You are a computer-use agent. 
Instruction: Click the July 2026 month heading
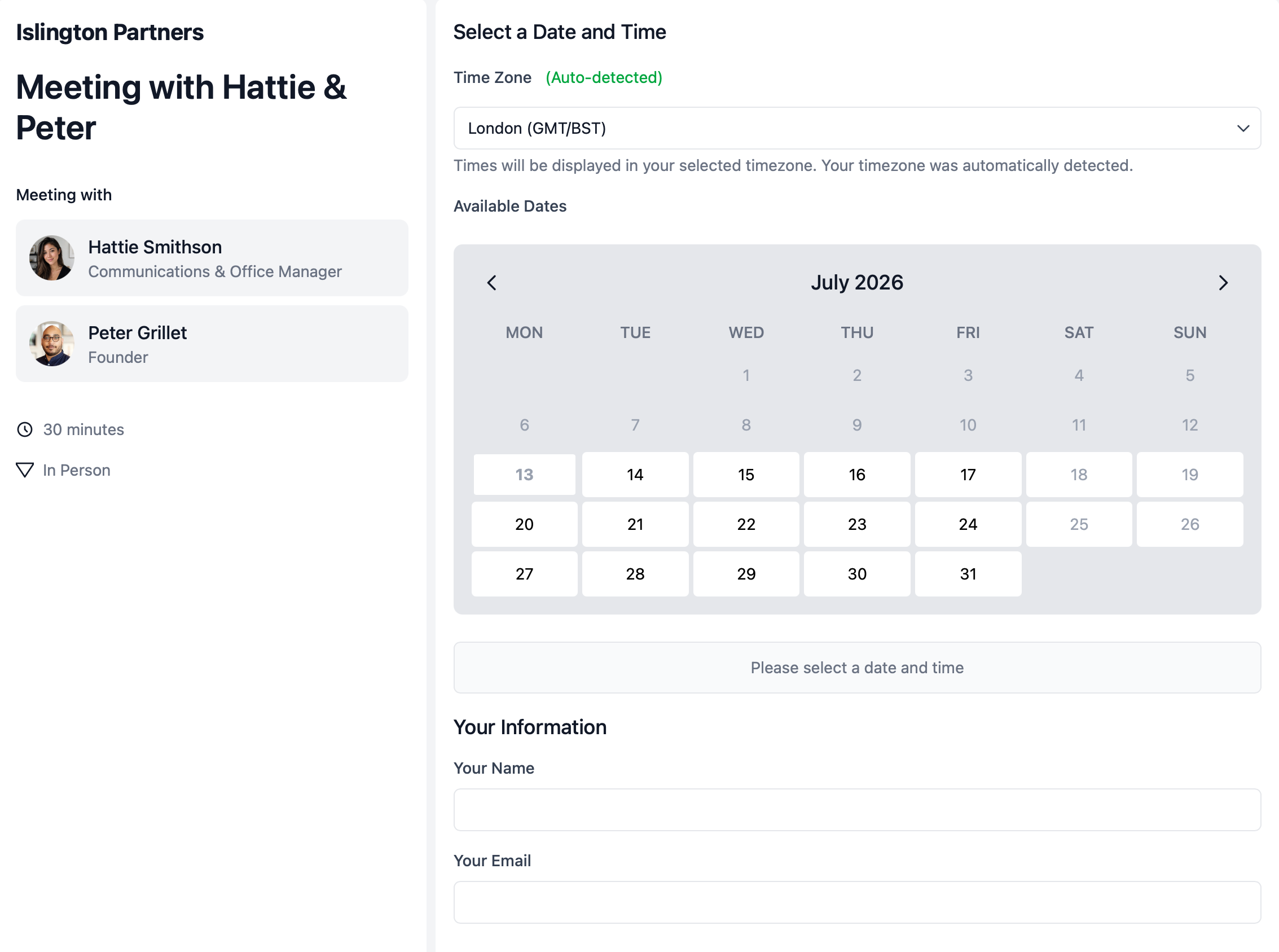click(x=856, y=282)
